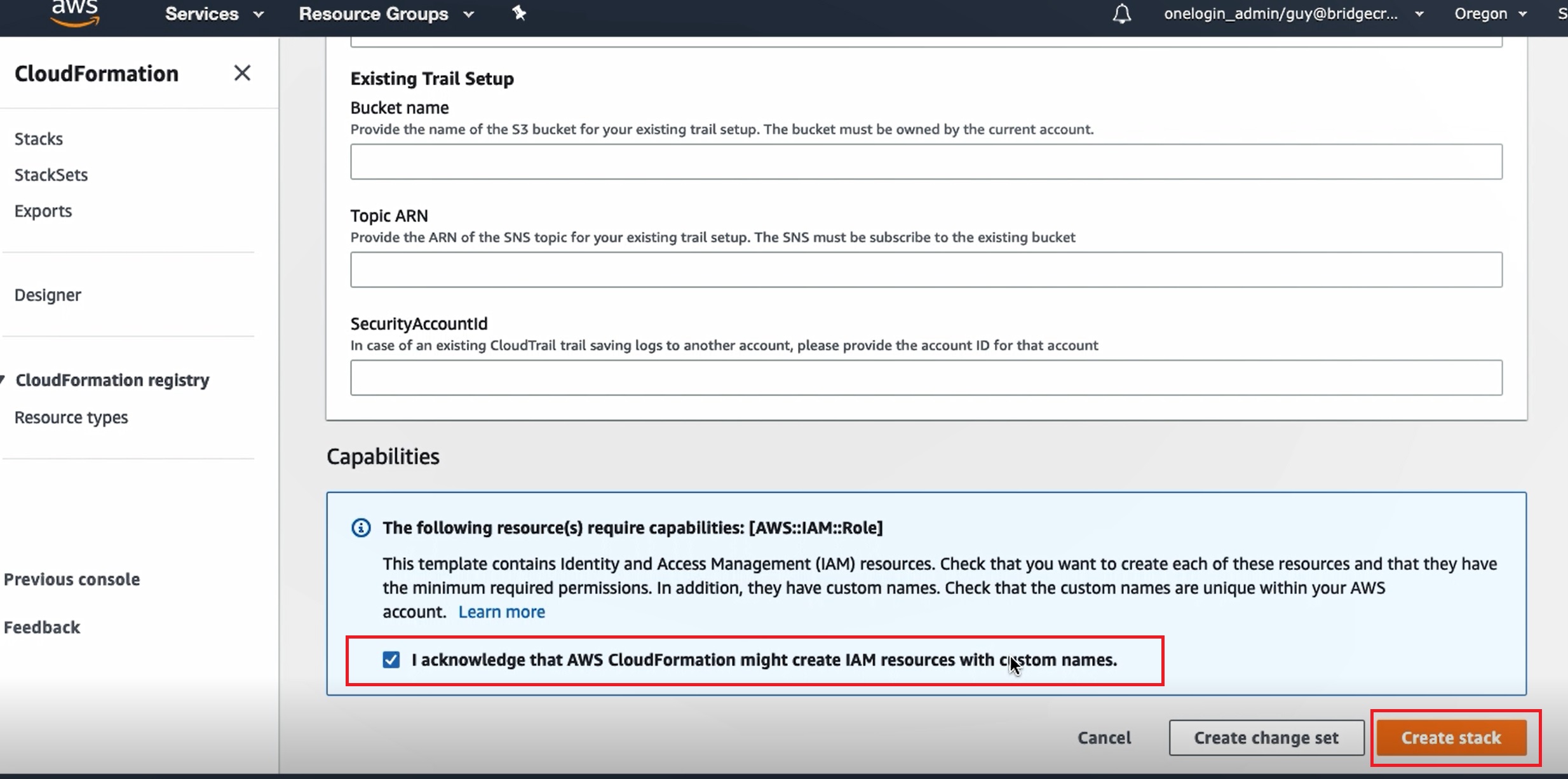Screen dimensions: 1568x779
Task: Click the AWS logo home icon
Action: click(x=75, y=13)
